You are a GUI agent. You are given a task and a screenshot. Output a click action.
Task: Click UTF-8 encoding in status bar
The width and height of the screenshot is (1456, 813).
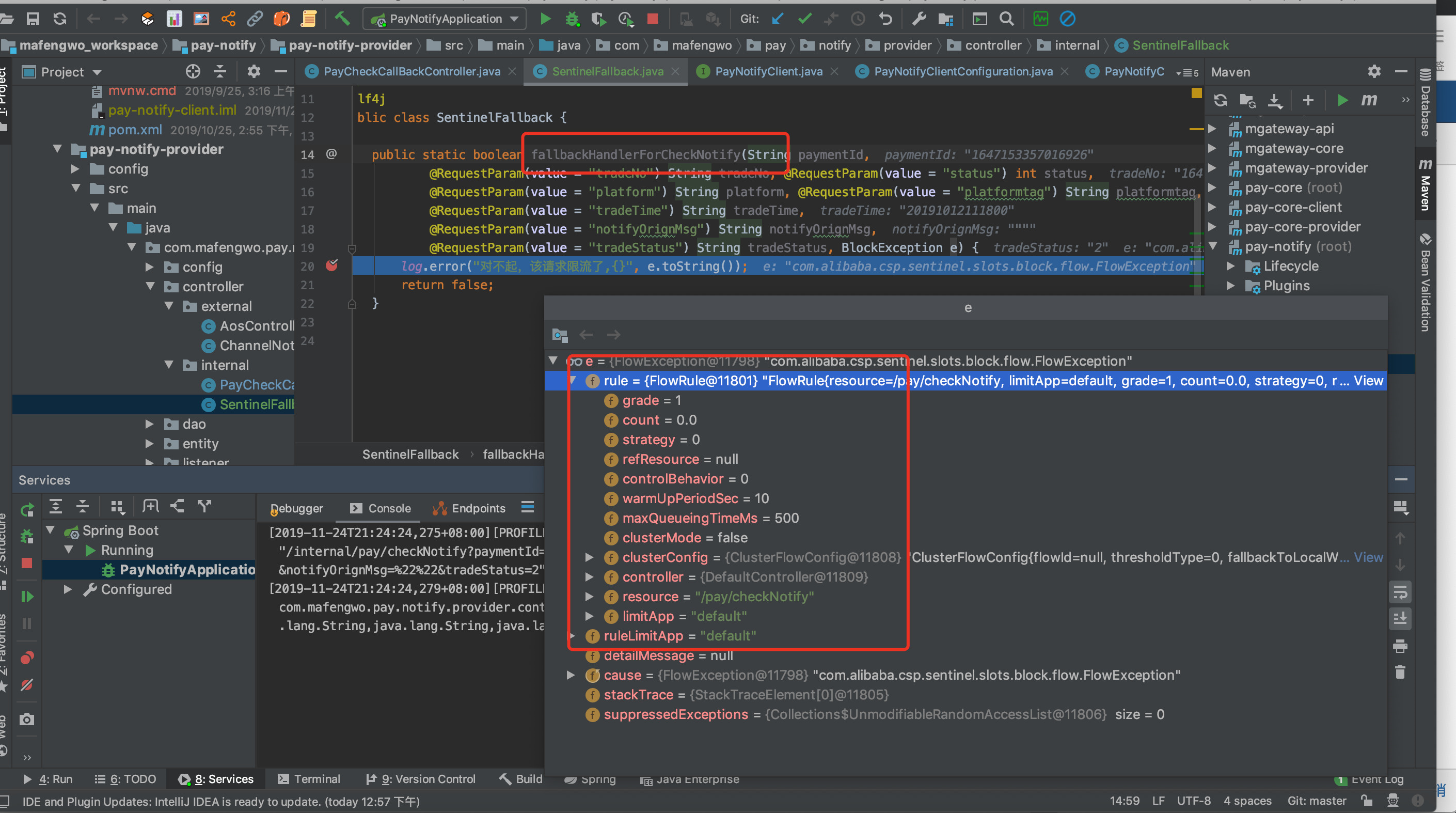coord(1193,801)
